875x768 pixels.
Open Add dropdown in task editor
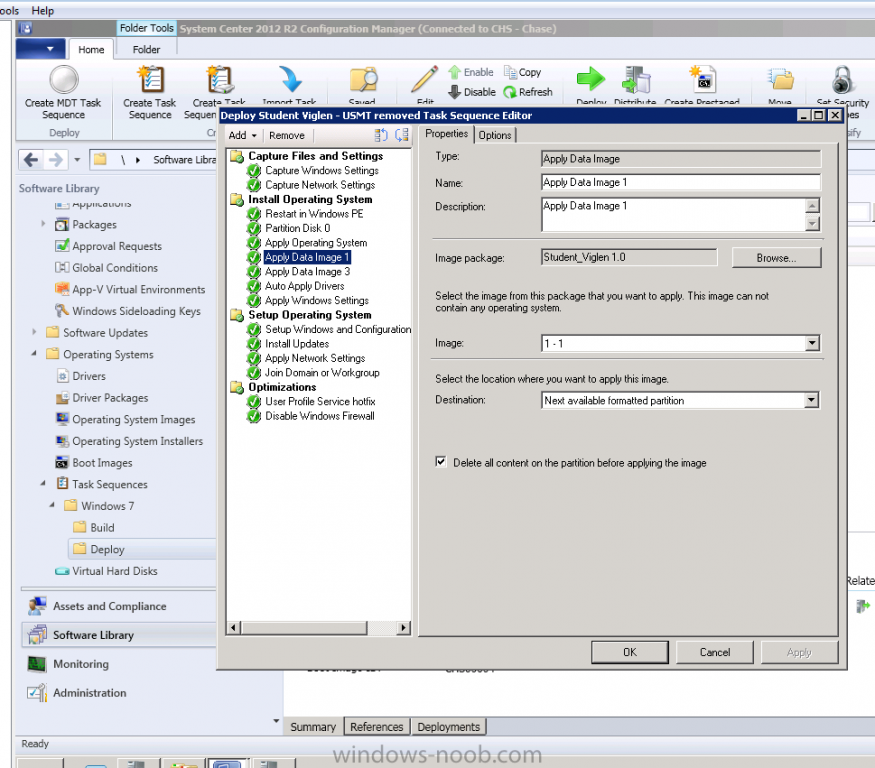tap(242, 136)
